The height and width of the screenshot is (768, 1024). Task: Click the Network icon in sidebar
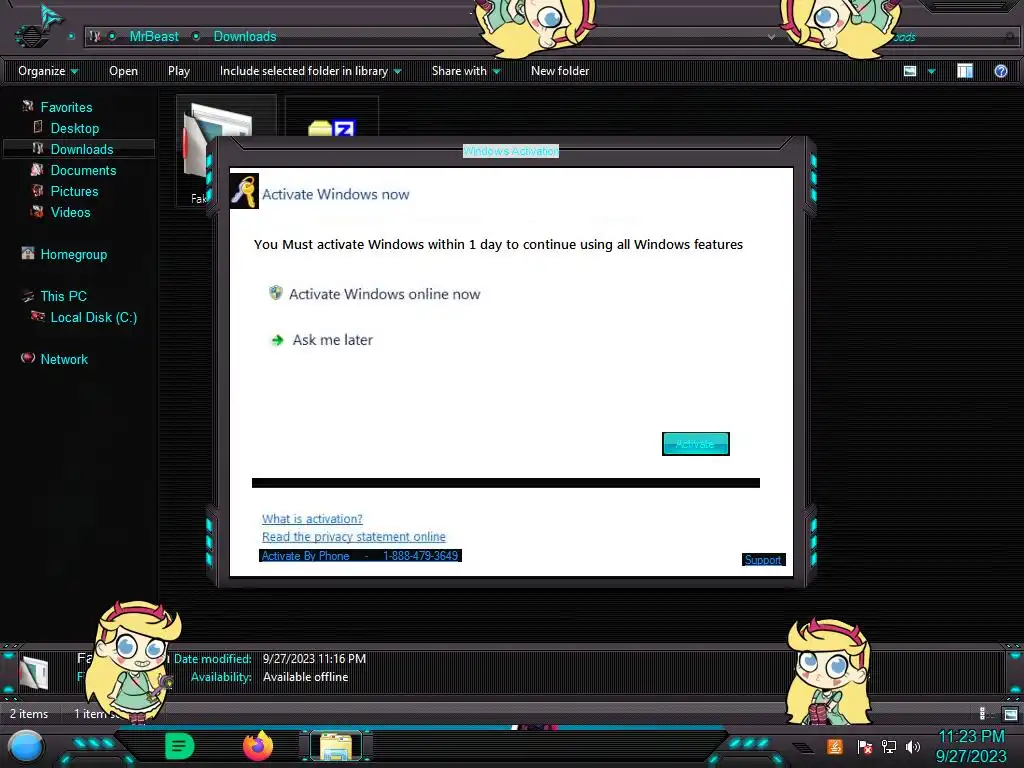27,358
